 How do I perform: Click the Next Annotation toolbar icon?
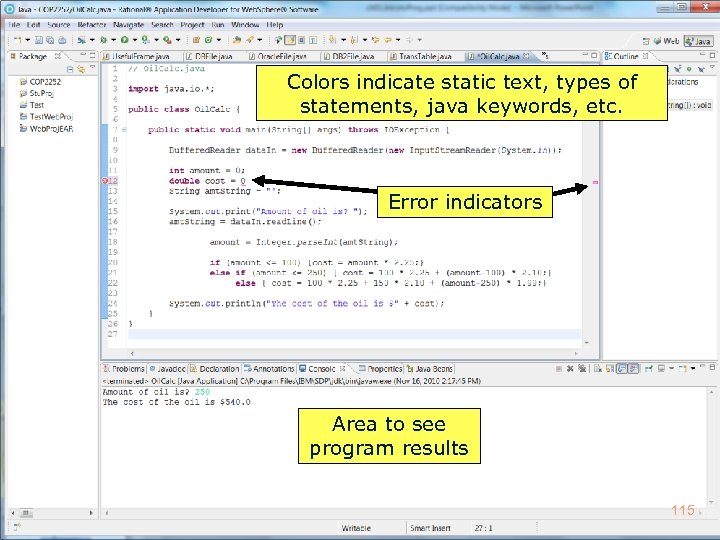point(332,40)
